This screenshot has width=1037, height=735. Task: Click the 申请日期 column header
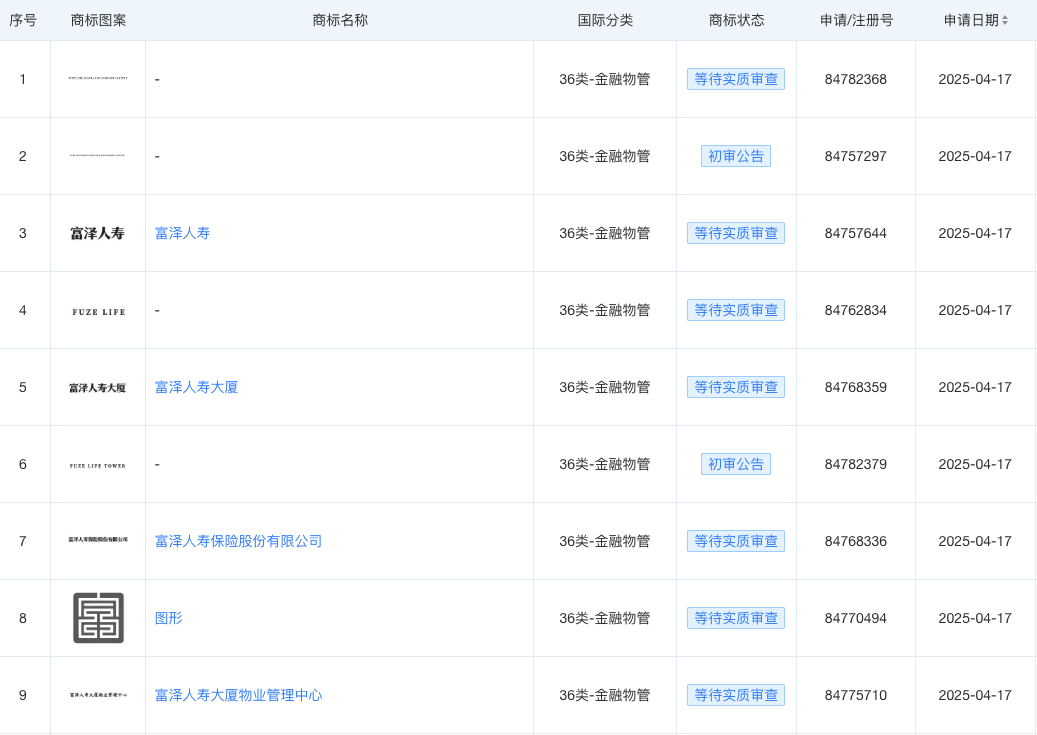point(970,20)
